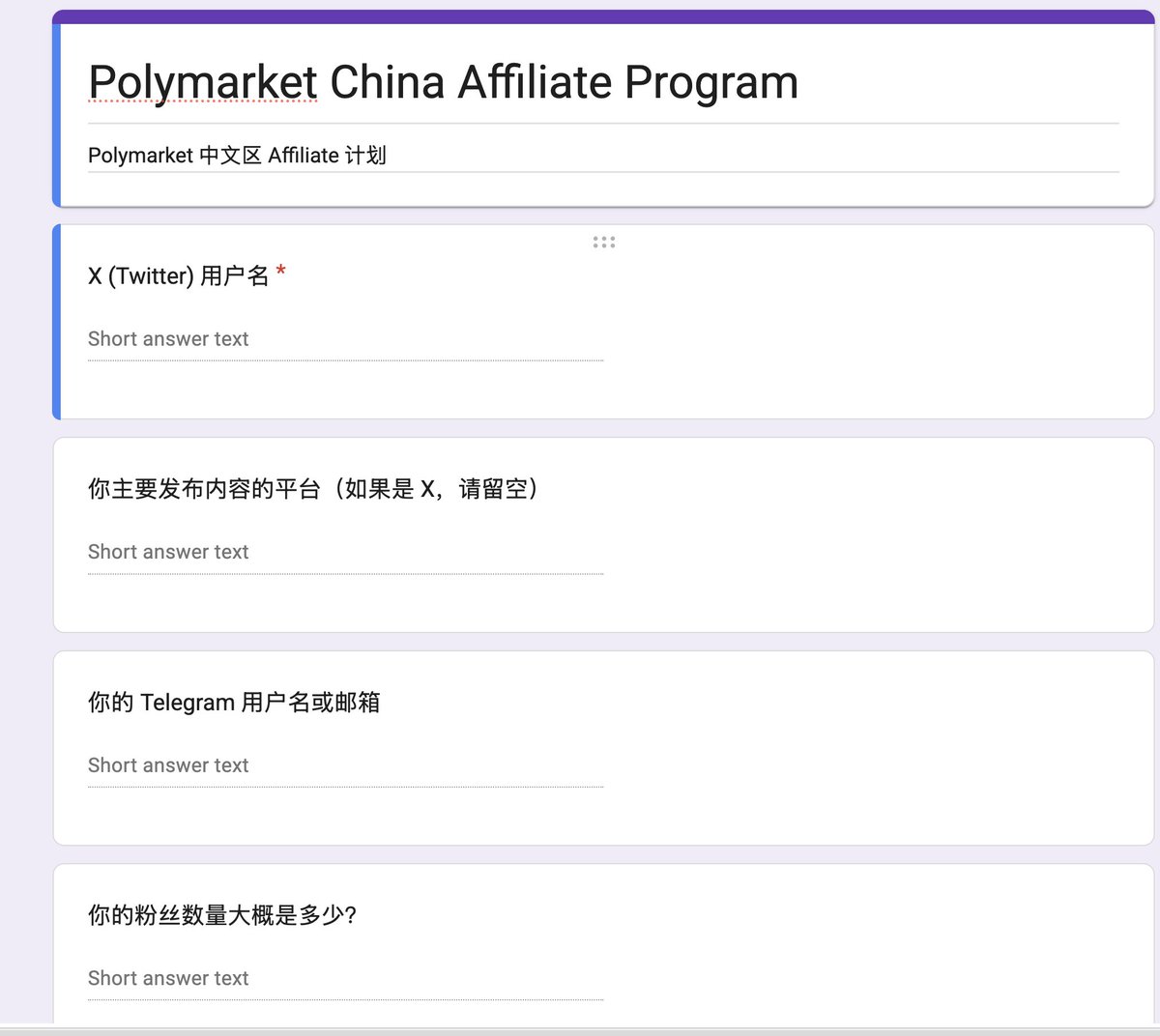1160x1036 pixels.
Task: Select the 你的粉丝数量大概是多少 question title
Action: click(x=222, y=915)
